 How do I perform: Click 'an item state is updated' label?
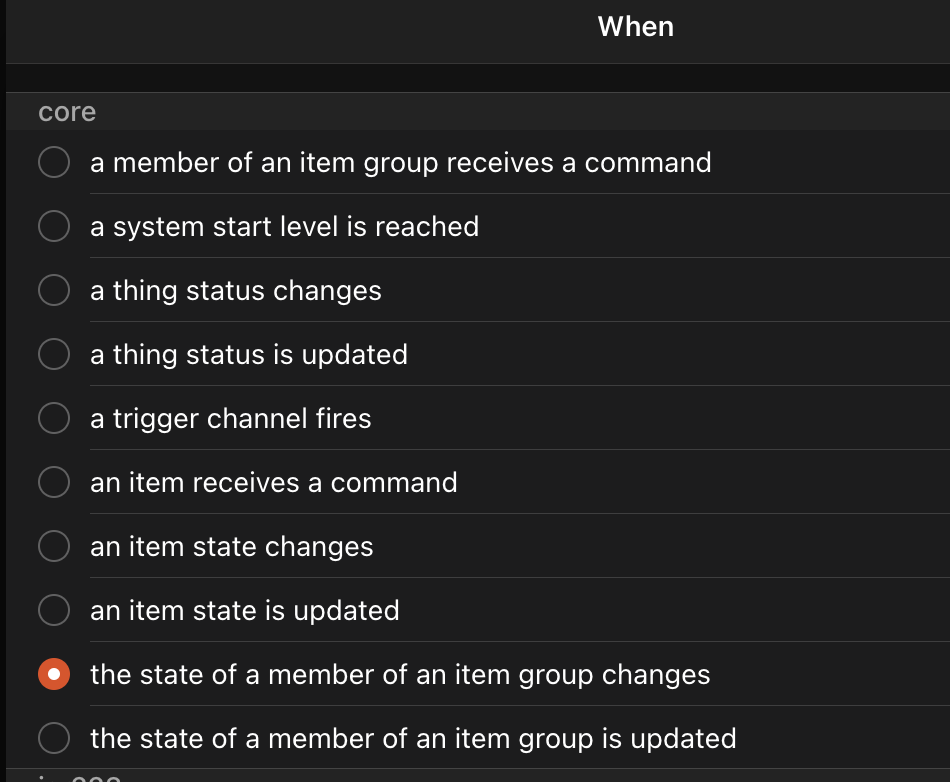[245, 611]
